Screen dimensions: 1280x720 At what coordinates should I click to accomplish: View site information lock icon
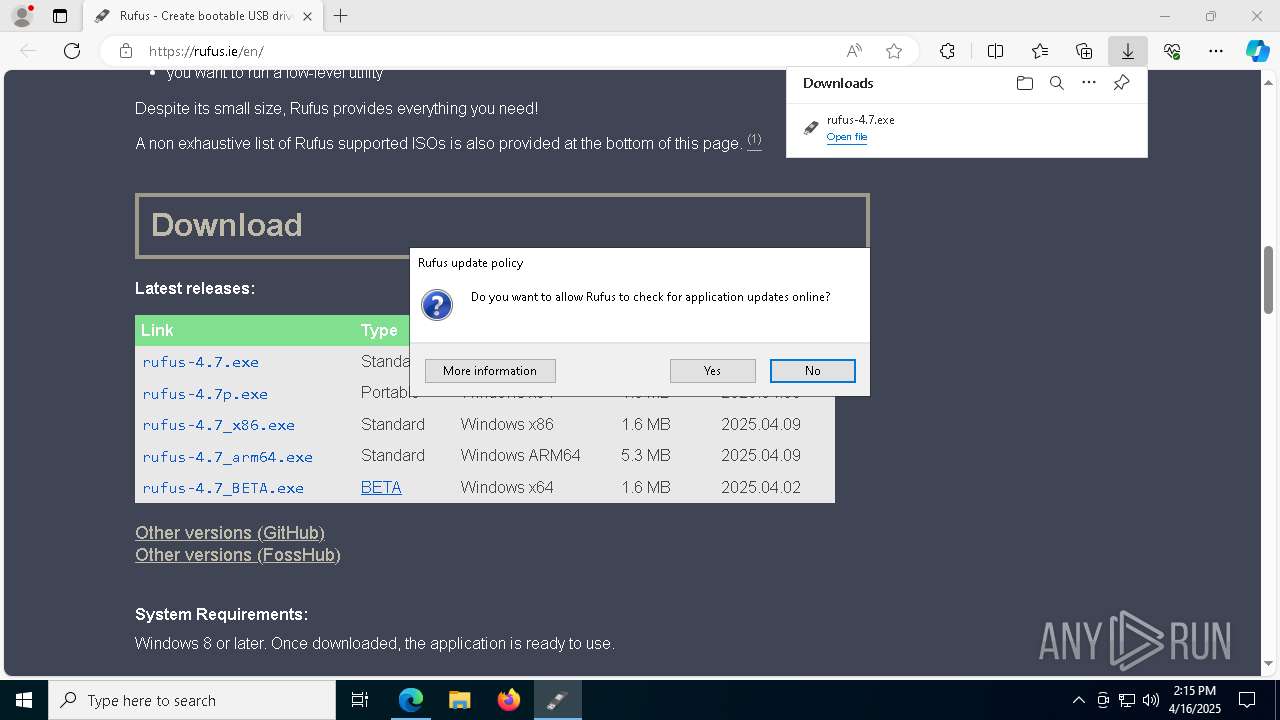pyautogui.click(x=125, y=51)
